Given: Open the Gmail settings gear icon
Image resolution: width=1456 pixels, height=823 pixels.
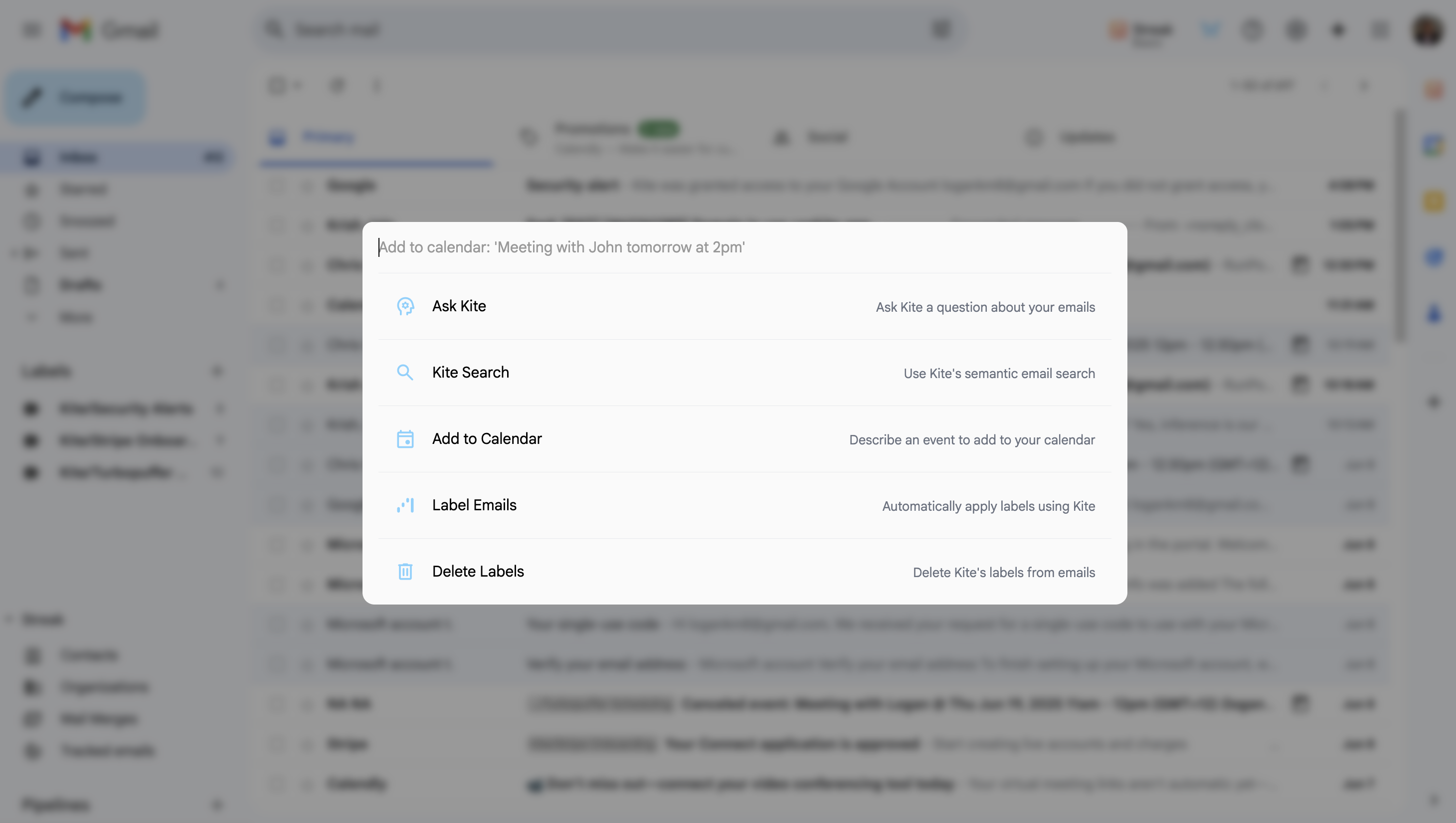Looking at the screenshot, I should point(1296,30).
